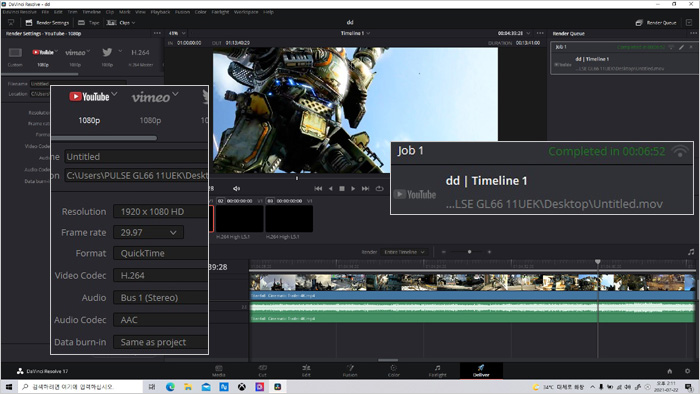Image resolution: width=700 pixels, height=394 pixels.
Task: Select clip thumbnail 03
Action: [x=289, y=219]
